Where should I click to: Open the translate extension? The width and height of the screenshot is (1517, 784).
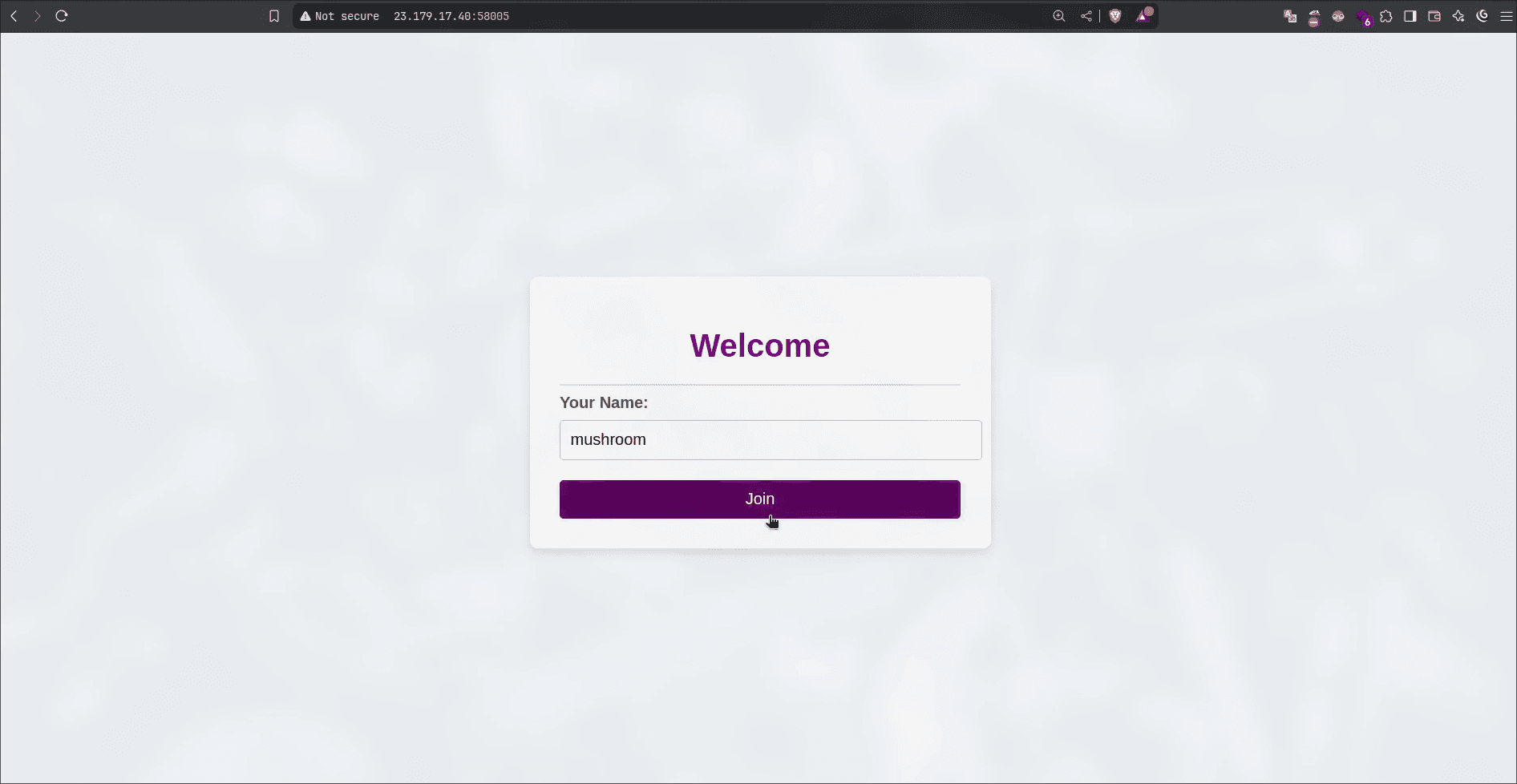pos(1290,16)
